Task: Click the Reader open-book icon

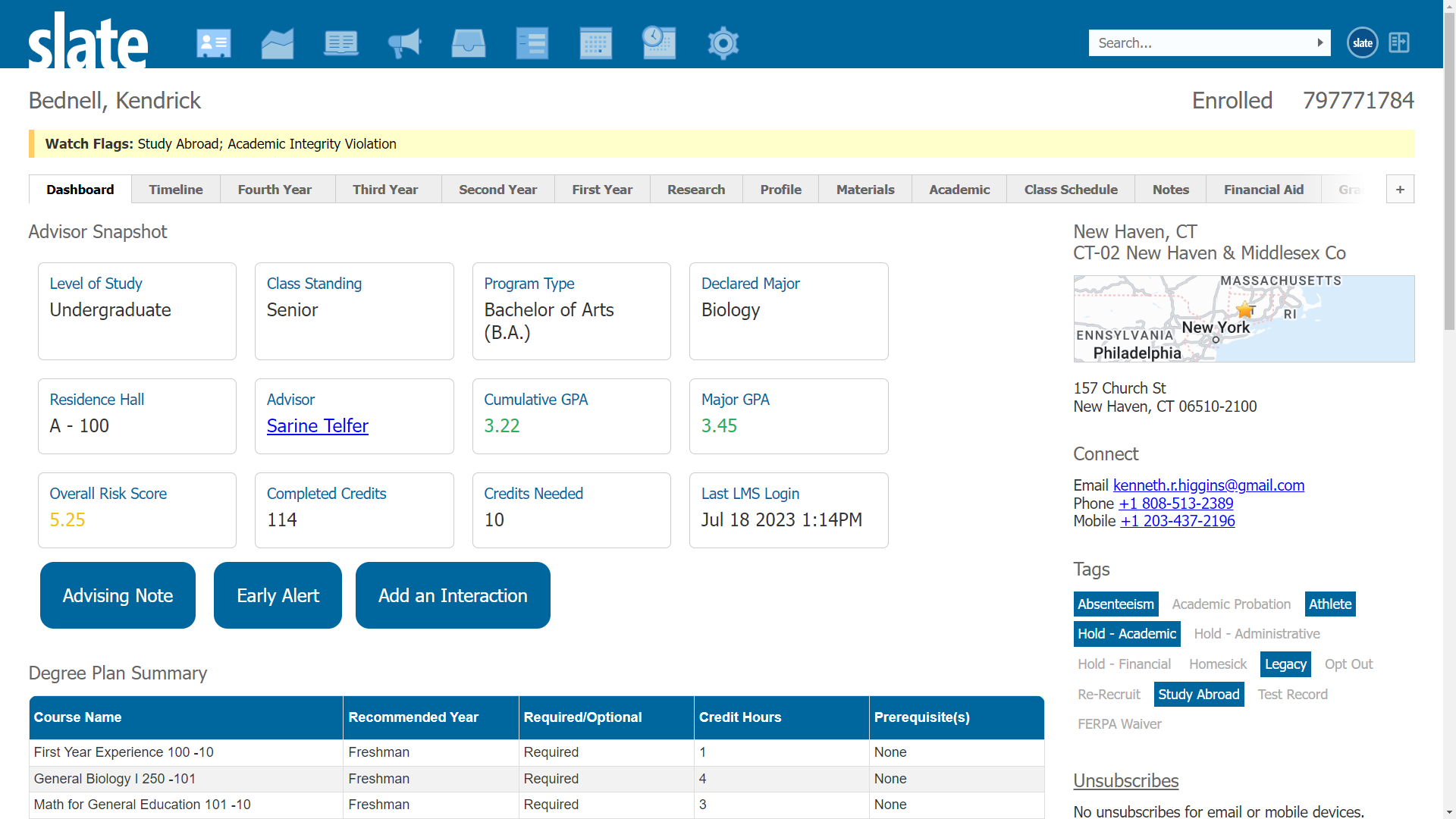Action: [x=340, y=43]
